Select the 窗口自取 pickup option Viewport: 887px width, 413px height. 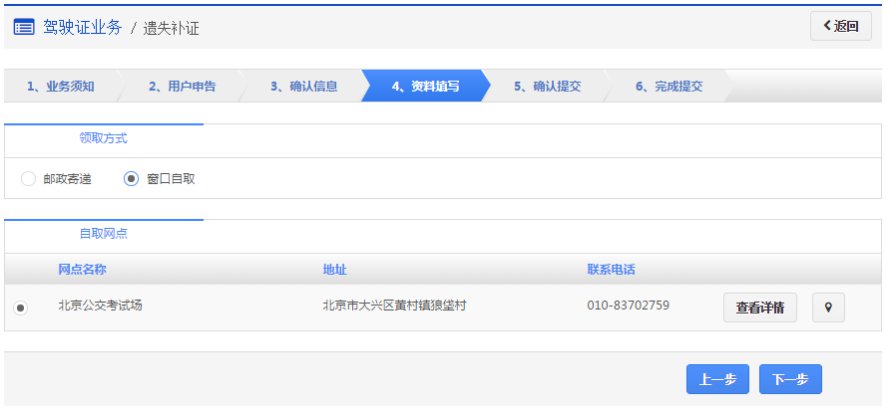(x=131, y=179)
